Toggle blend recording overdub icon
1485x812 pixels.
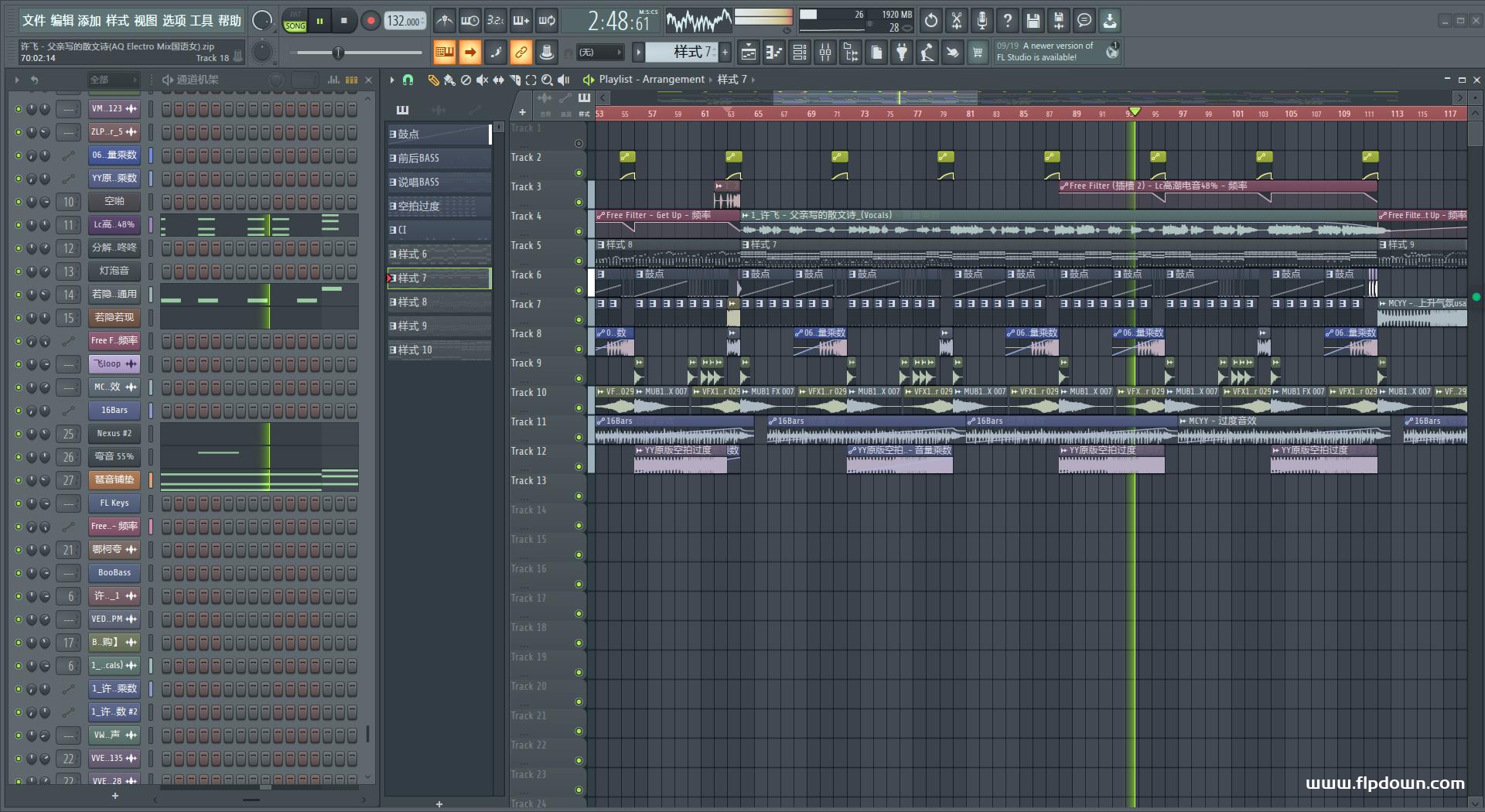tap(521, 21)
